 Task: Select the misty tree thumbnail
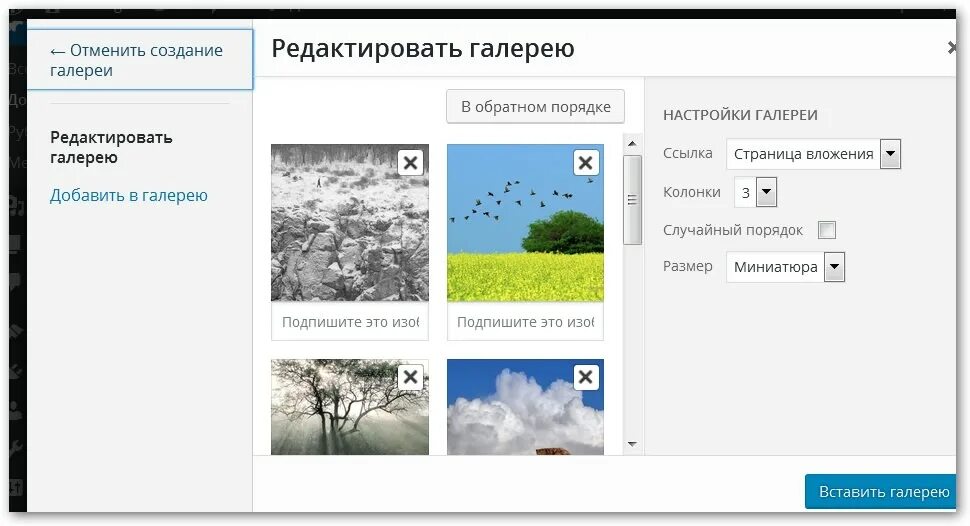click(350, 407)
